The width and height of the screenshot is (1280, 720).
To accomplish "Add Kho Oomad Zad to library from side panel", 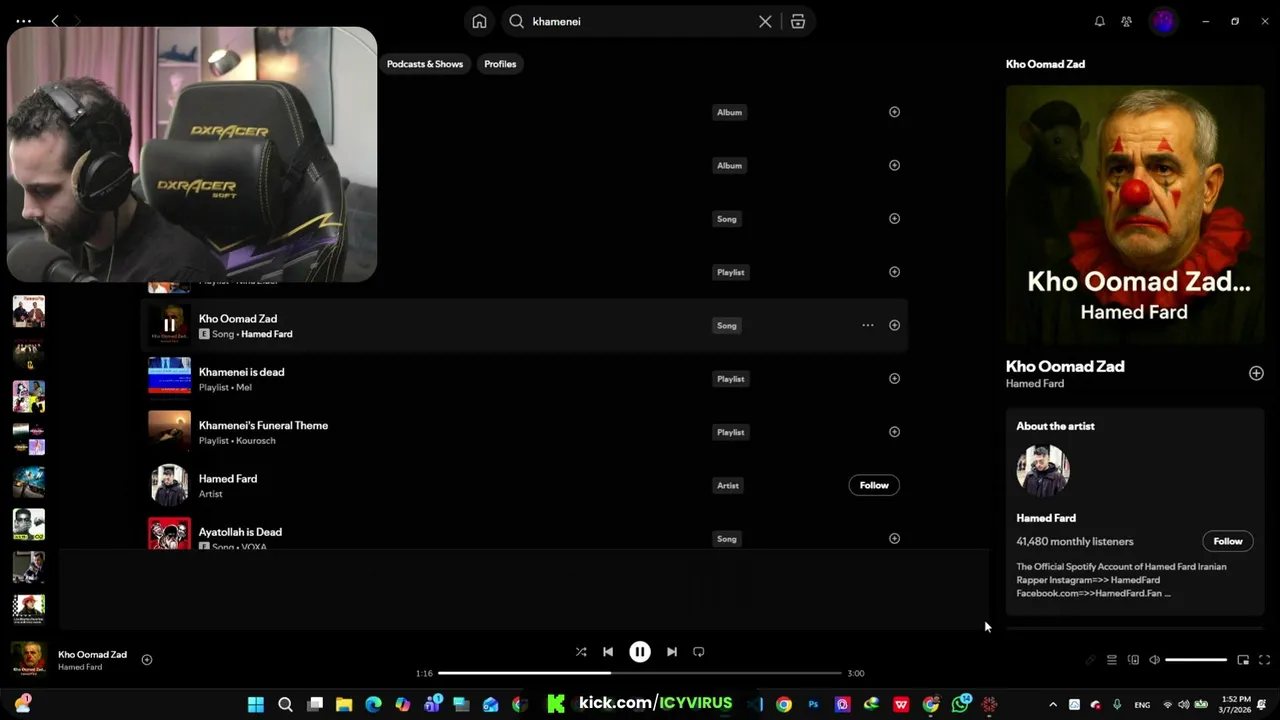I will pyautogui.click(x=1256, y=373).
